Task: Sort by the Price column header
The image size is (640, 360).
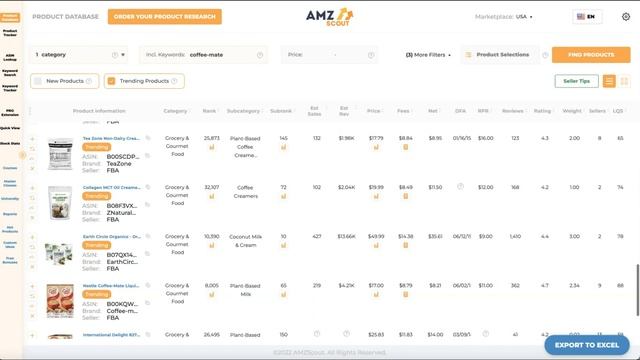Action: 373,111
